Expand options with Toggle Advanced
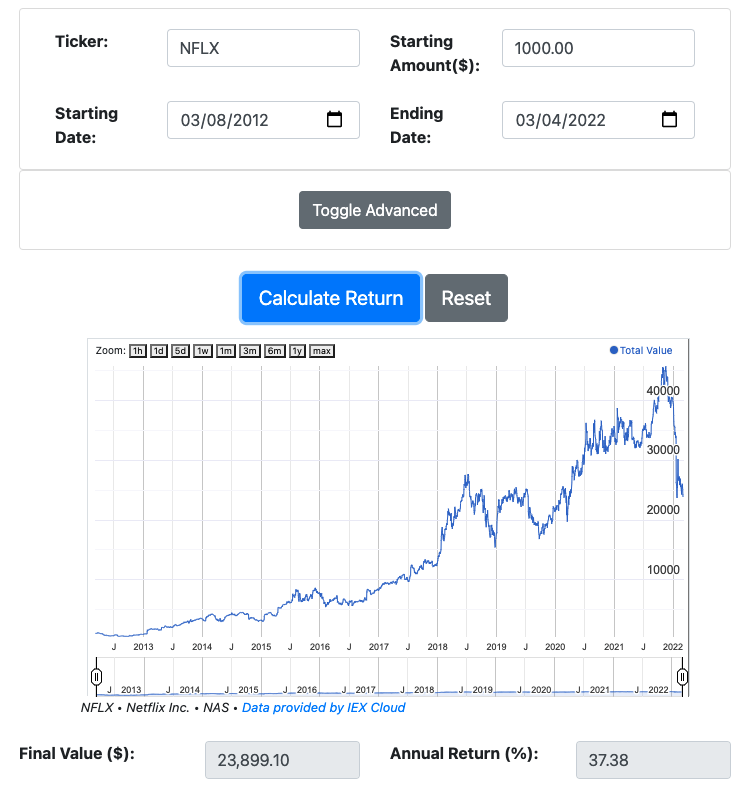The image size is (745, 794). tap(375, 210)
